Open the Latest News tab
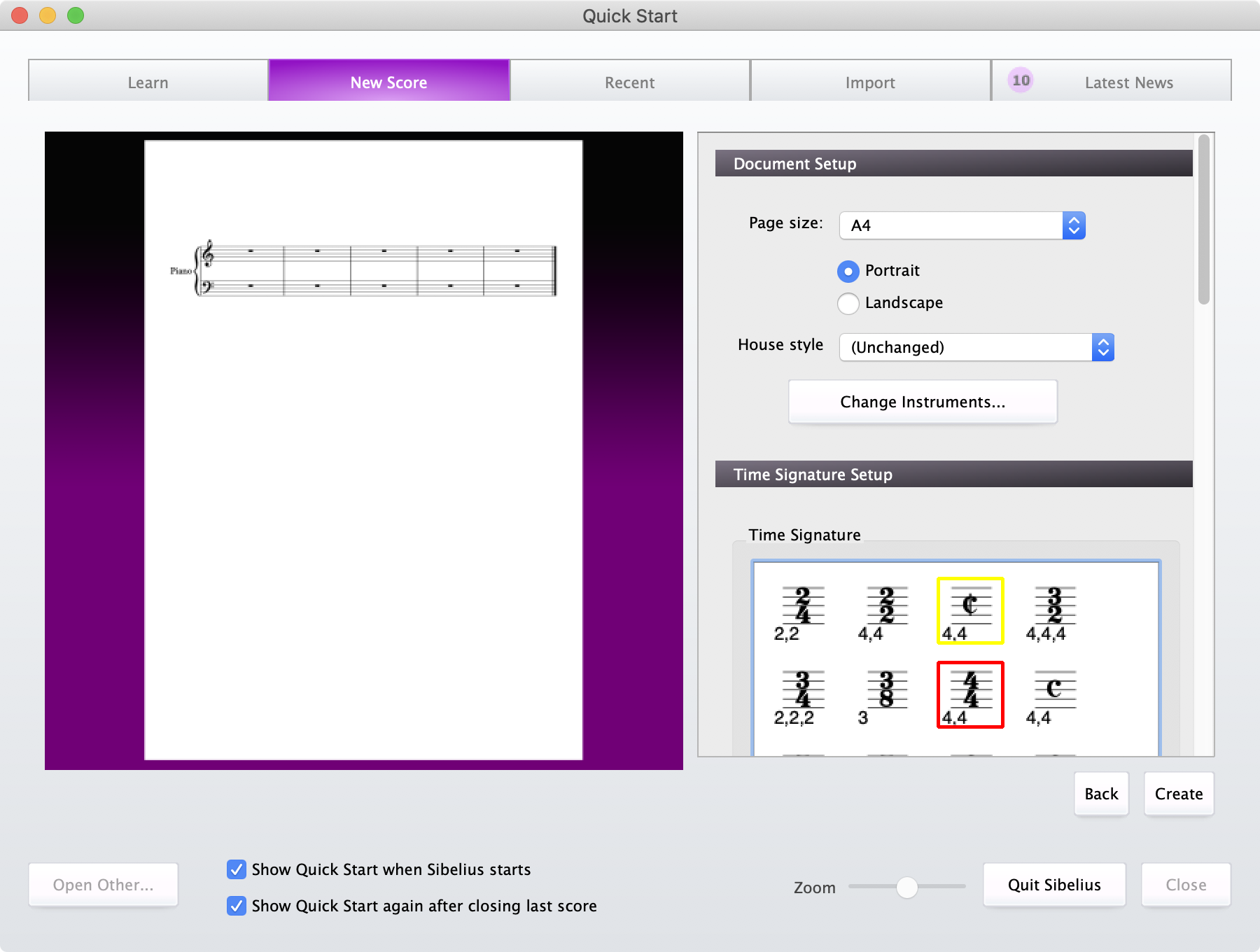This screenshot has width=1260, height=952. tap(1112, 81)
